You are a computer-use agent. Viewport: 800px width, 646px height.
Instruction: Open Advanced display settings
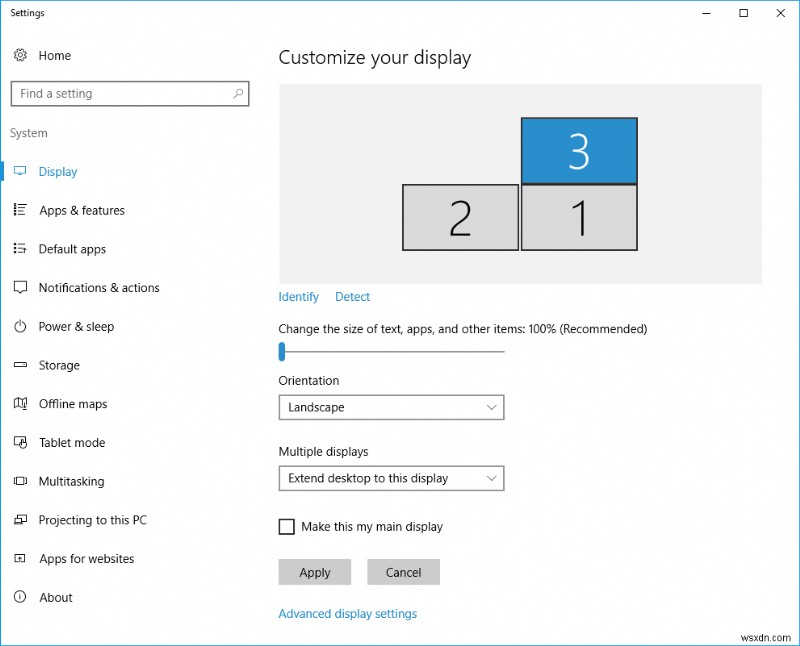point(347,613)
